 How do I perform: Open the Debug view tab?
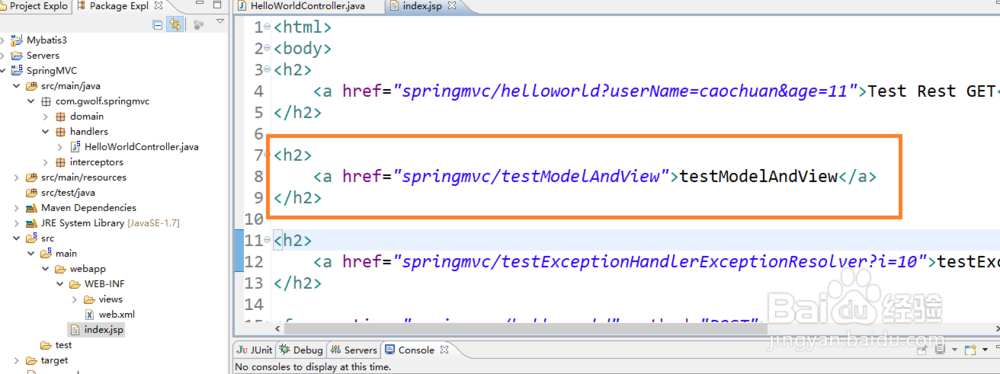tap(301, 350)
